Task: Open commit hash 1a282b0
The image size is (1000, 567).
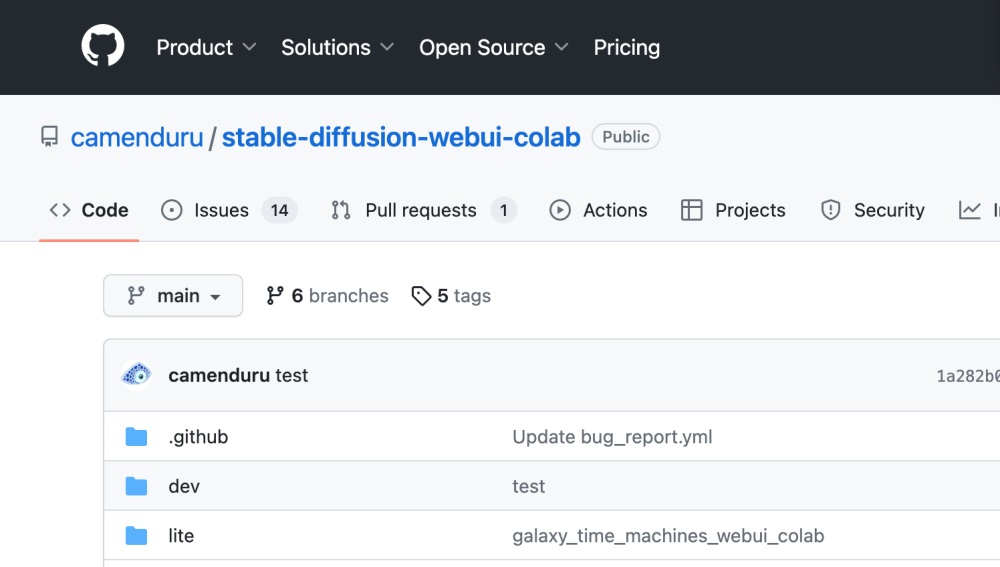Action: [x=967, y=376]
